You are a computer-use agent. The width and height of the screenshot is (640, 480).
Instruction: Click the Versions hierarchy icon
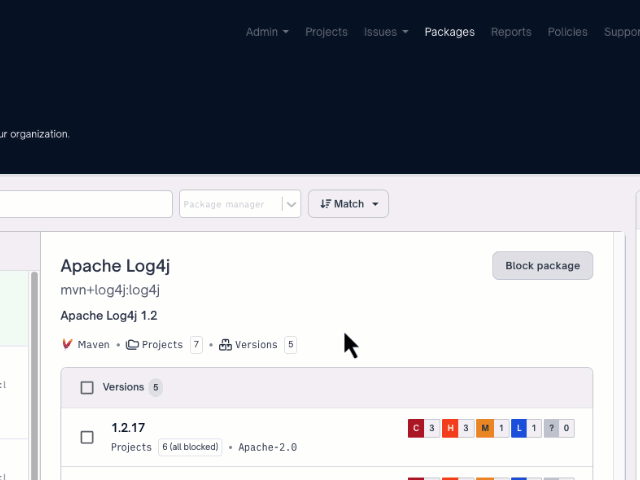[x=225, y=344]
